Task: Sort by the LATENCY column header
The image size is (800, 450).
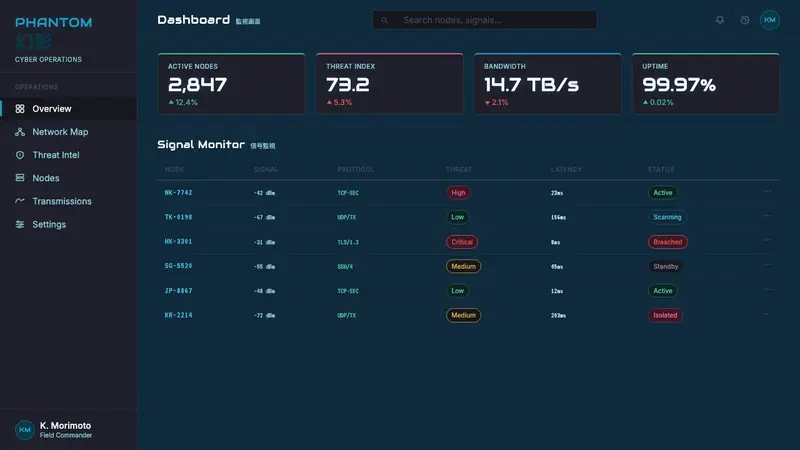Action: point(566,169)
